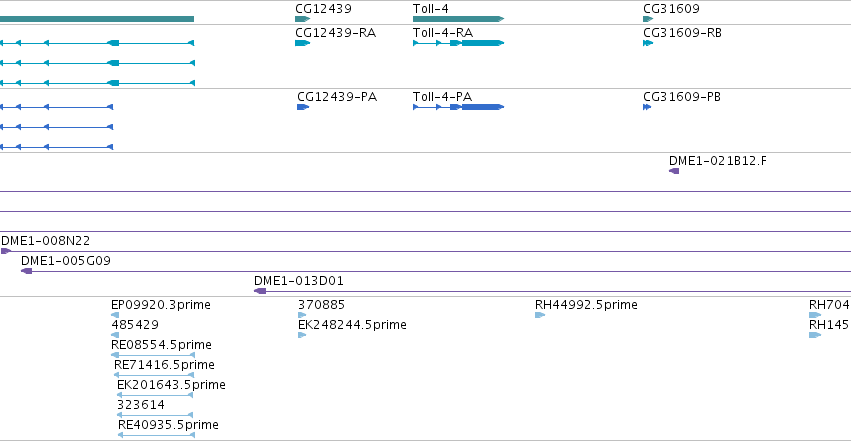Select the DME1-008N22 clone arrow

click(x=6, y=251)
